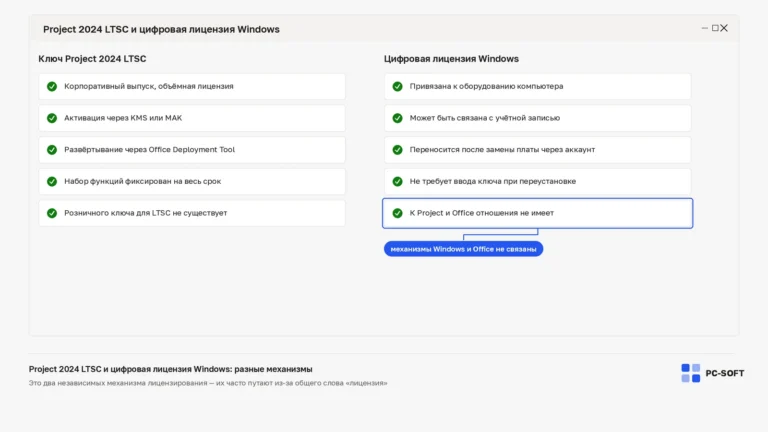Click check icon beside 'Переносится после замены платы'
Viewport: 768px width, 432px height.
tap(397, 150)
